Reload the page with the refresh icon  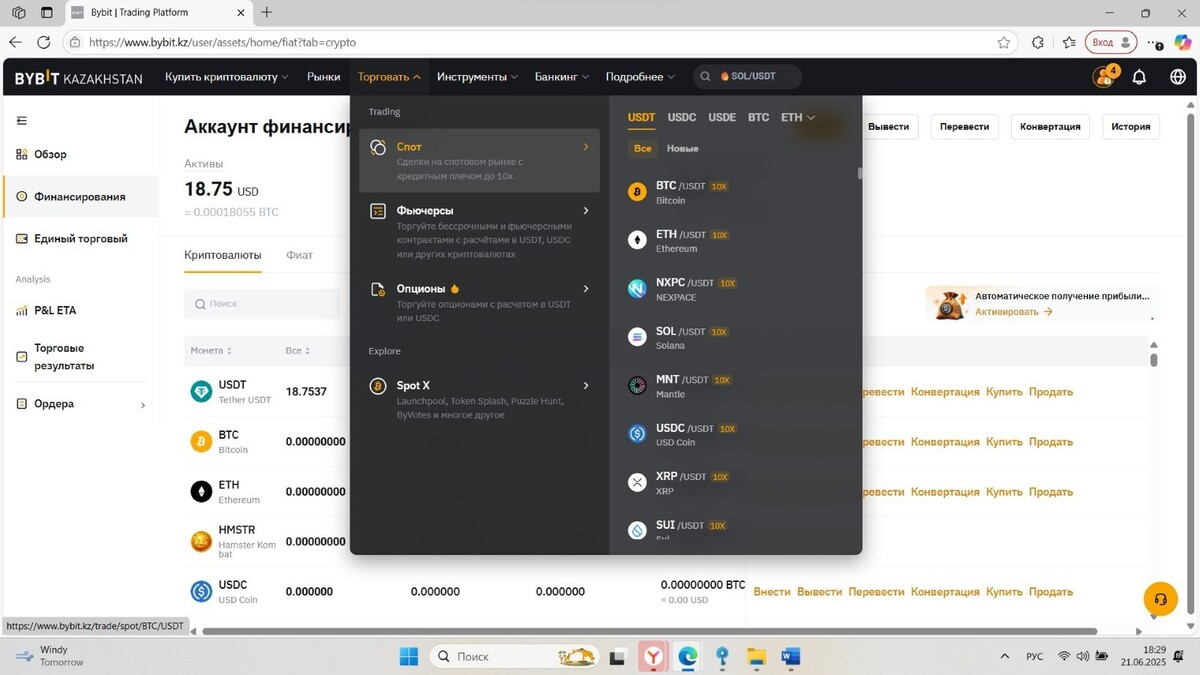(x=43, y=42)
